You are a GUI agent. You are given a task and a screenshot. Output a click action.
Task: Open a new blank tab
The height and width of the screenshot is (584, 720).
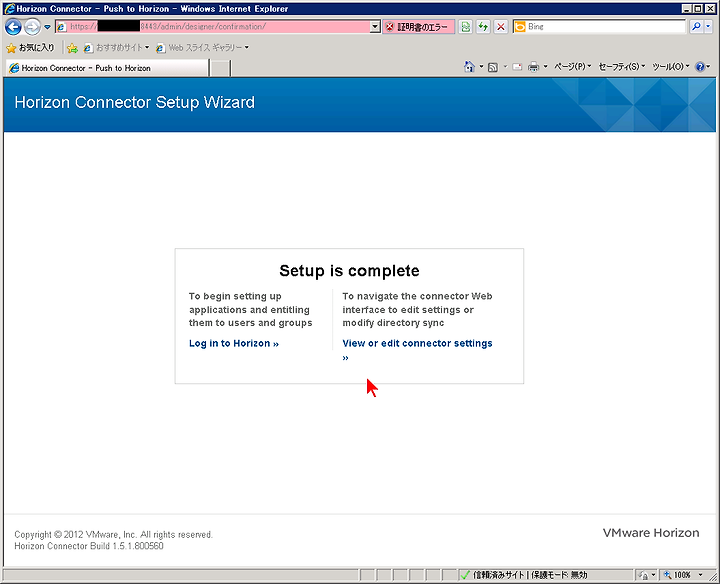point(220,68)
